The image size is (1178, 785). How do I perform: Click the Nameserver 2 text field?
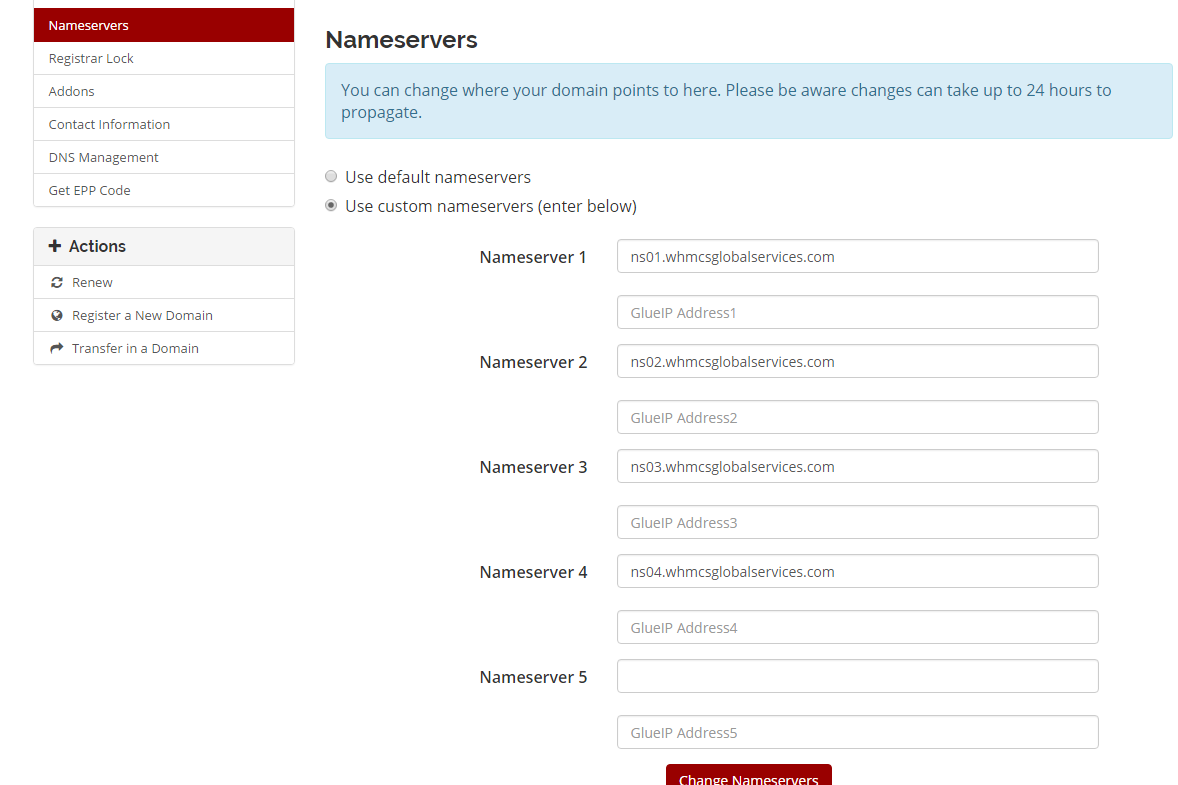[857, 361]
